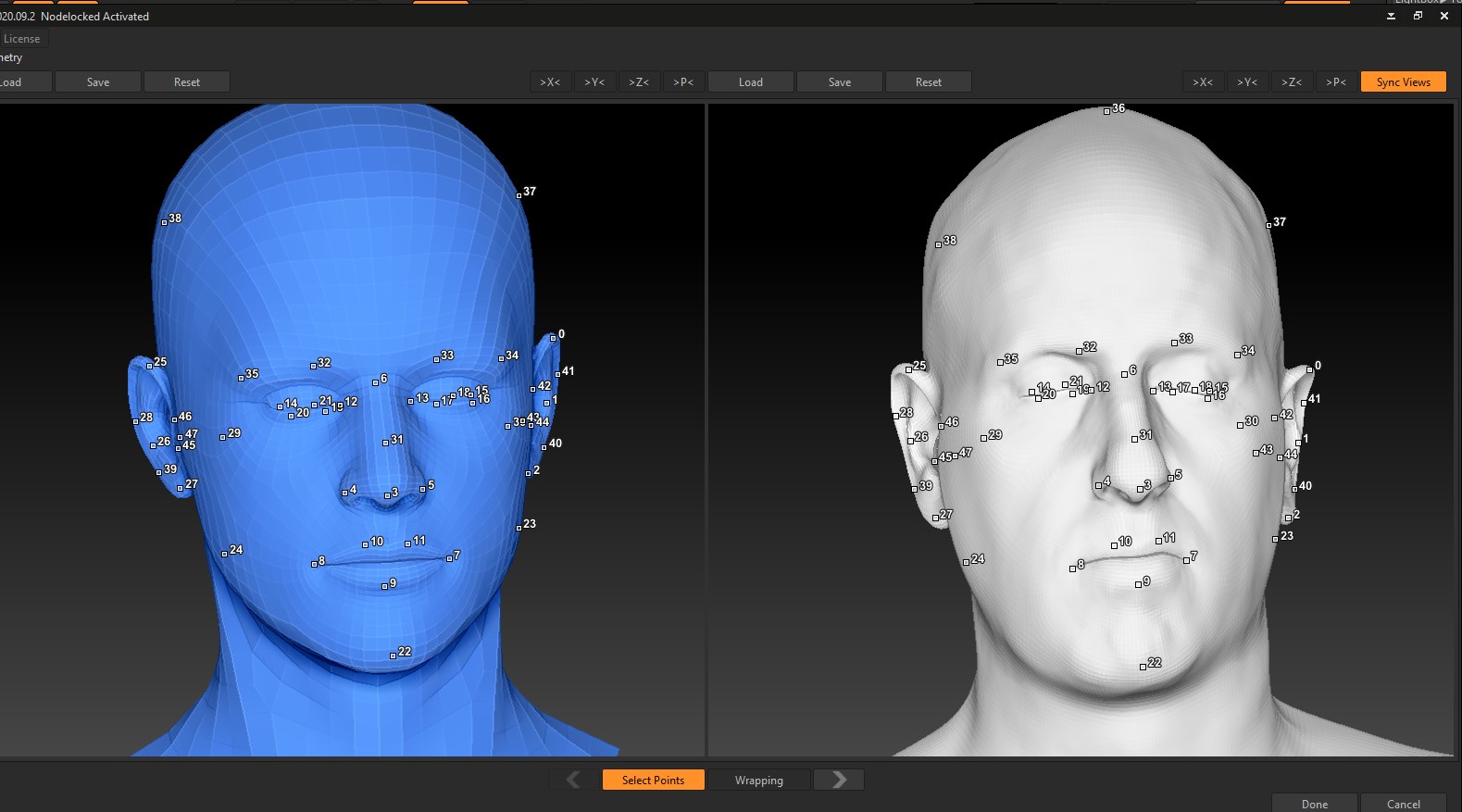This screenshot has width=1462, height=812.
Task: Open the License menu
Action: [x=21, y=39]
